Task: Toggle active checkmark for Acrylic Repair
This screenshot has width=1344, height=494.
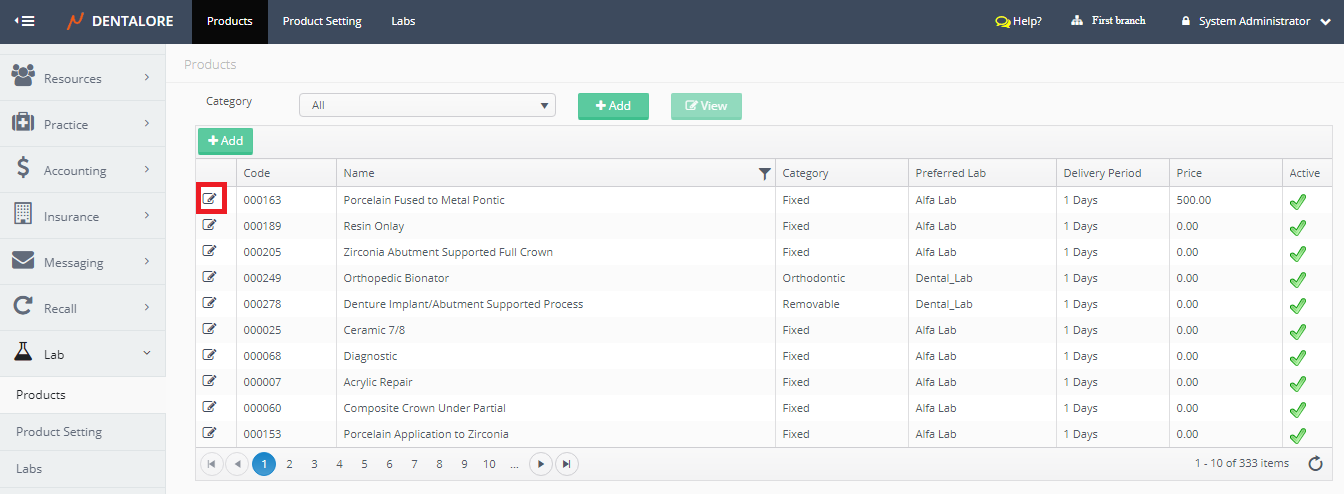Action: pyautogui.click(x=1298, y=383)
